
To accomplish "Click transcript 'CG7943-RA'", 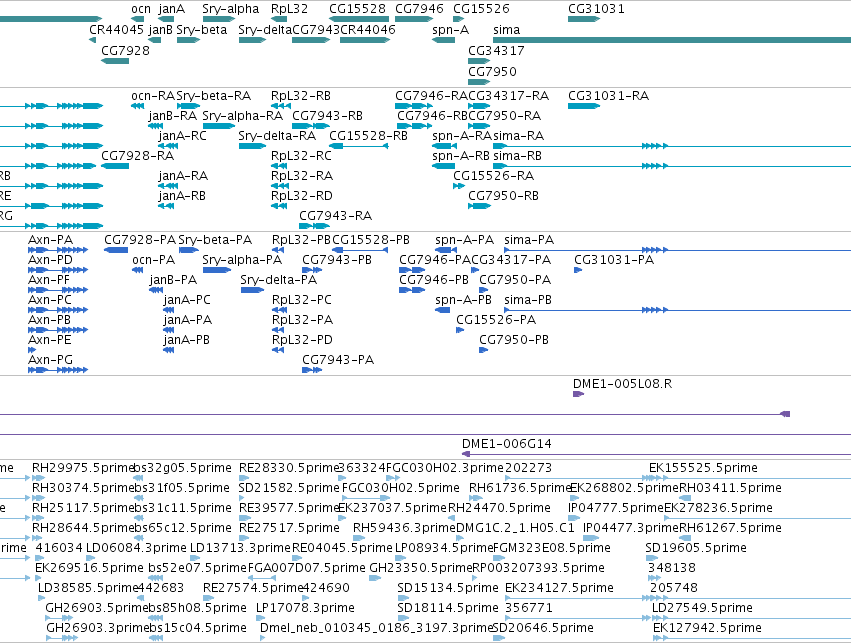I will point(335,216).
